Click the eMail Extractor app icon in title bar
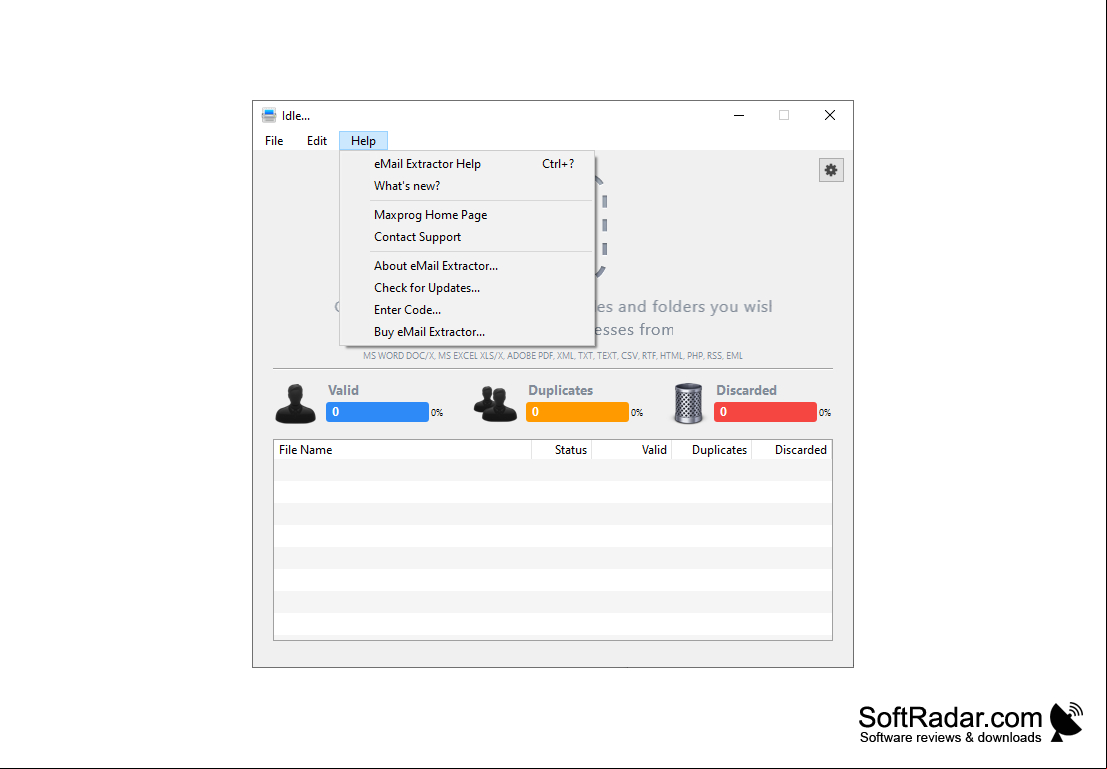The height and width of the screenshot is (769, 1107). 269,116
